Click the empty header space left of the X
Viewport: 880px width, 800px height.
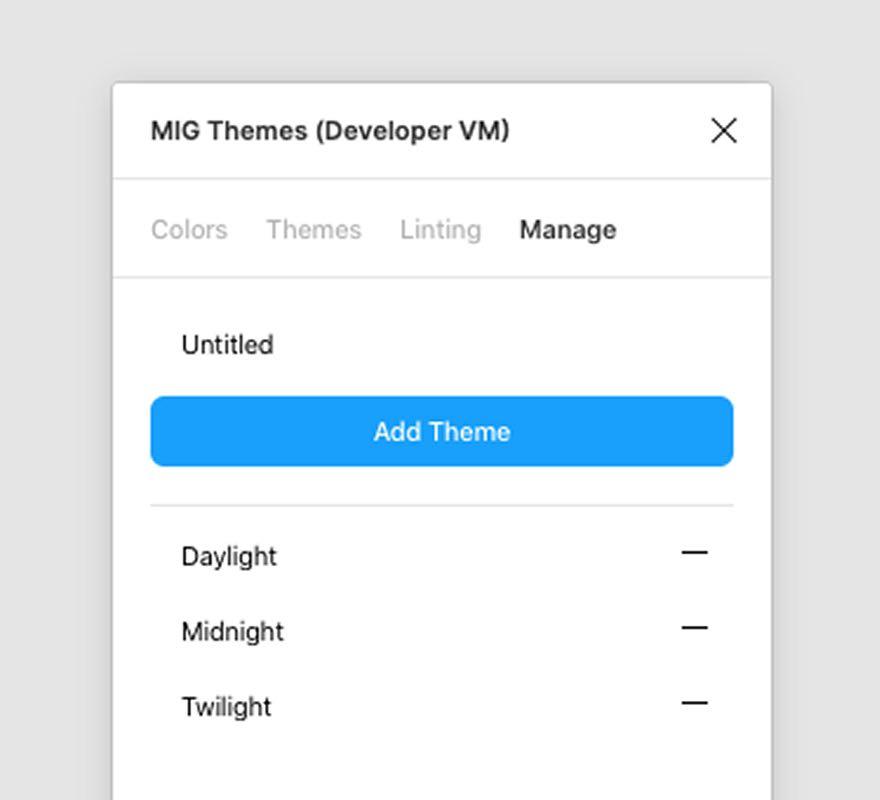[610, 131]
